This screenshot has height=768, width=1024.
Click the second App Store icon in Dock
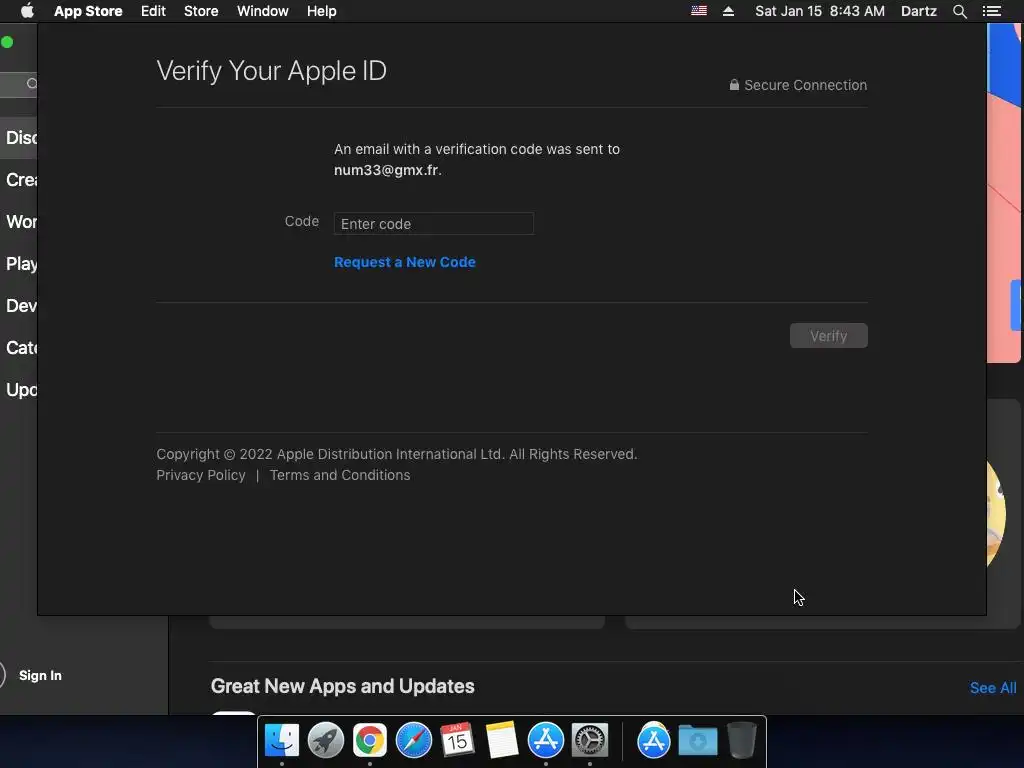(x=654, y=741)
